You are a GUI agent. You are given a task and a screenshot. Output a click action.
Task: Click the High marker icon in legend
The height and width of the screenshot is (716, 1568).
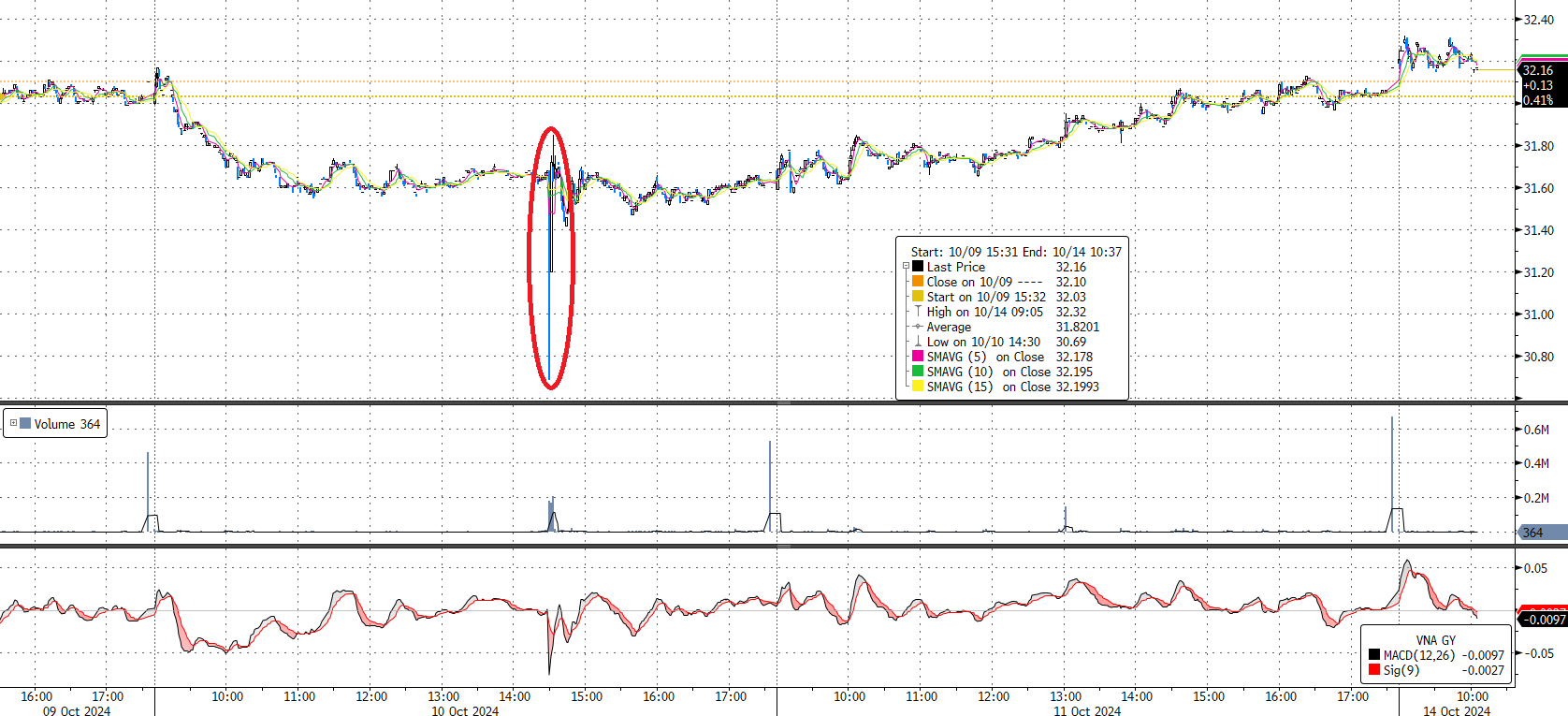(x=918, y=311)
